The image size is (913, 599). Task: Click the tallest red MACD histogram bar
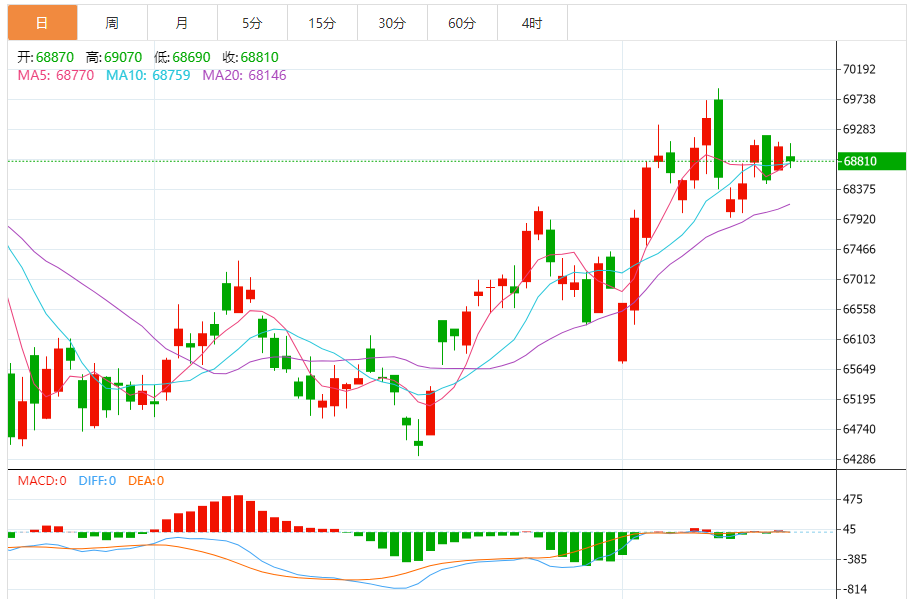[238, 513]
